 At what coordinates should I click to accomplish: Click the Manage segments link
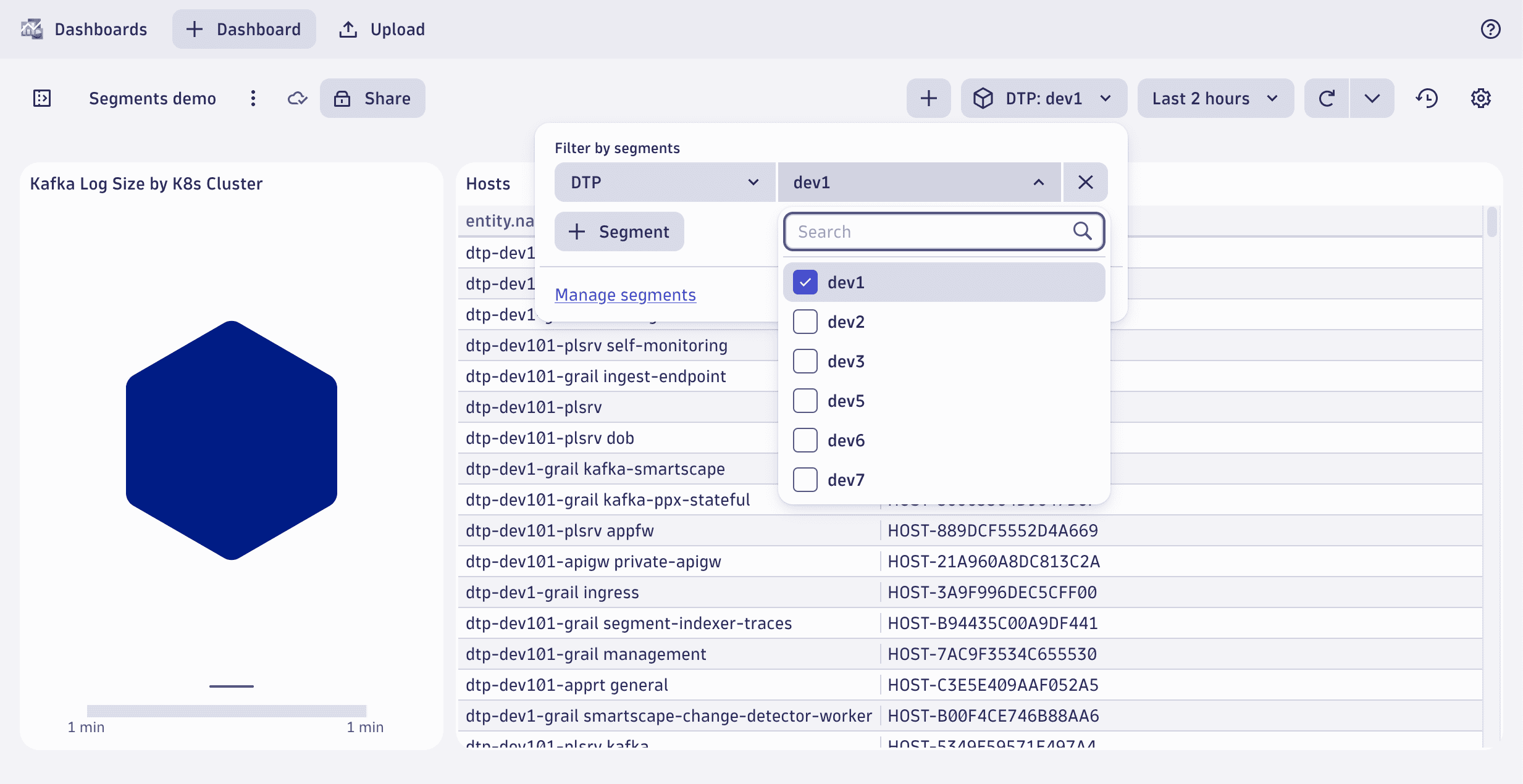pos(625,294)
